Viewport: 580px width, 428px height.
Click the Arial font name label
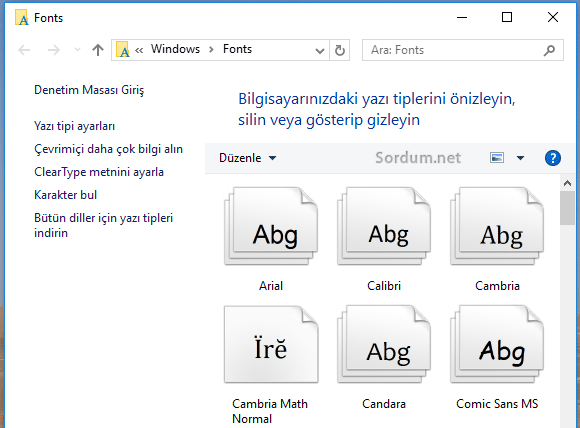coord(271,286)
